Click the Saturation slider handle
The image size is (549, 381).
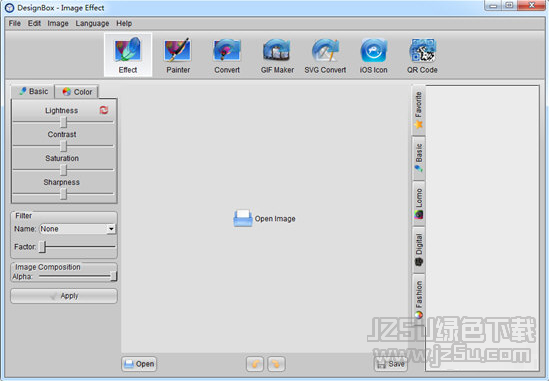[x=63, y=170]
